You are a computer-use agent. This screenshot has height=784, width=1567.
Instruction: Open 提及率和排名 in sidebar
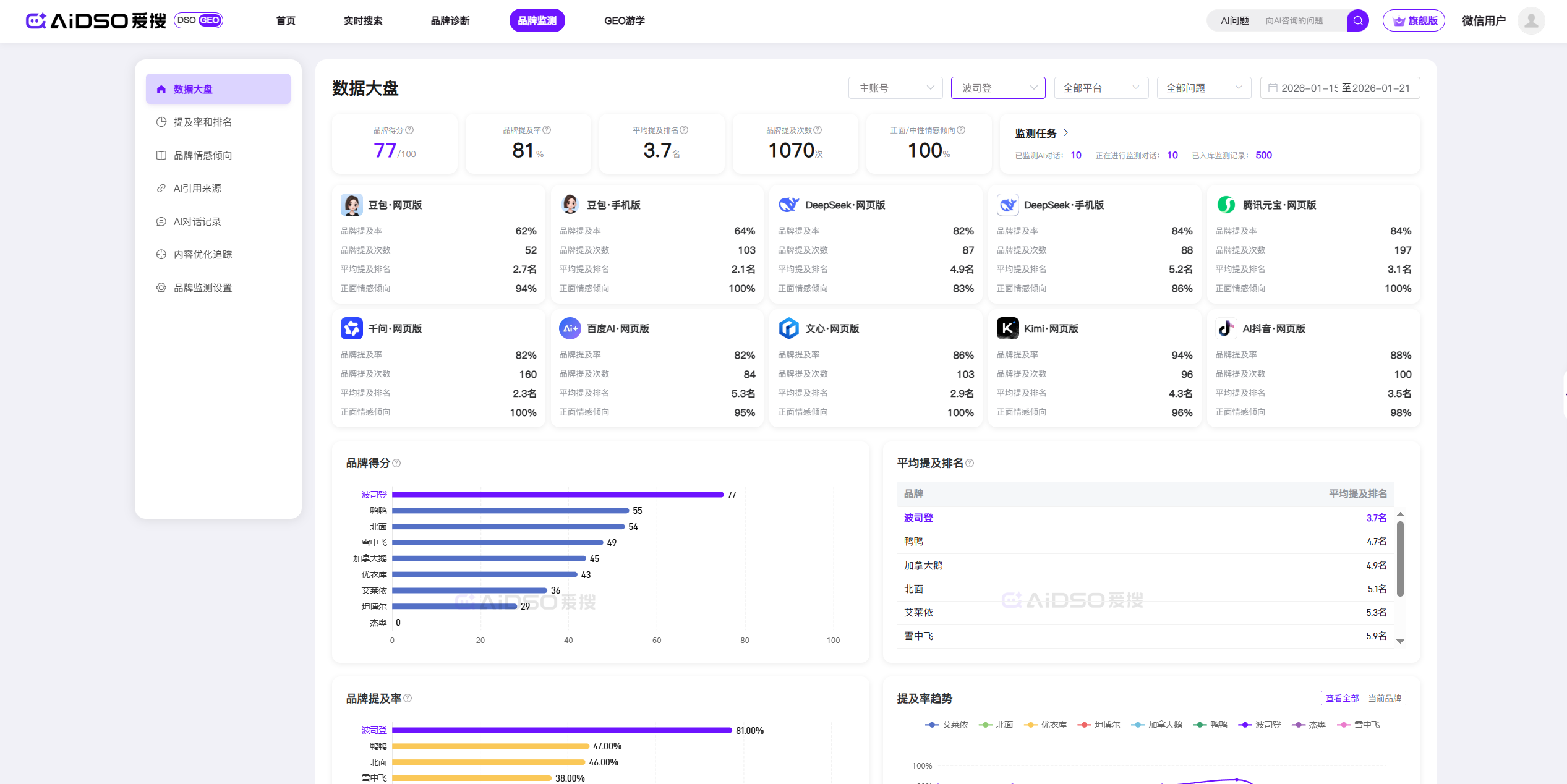(203, 122)
